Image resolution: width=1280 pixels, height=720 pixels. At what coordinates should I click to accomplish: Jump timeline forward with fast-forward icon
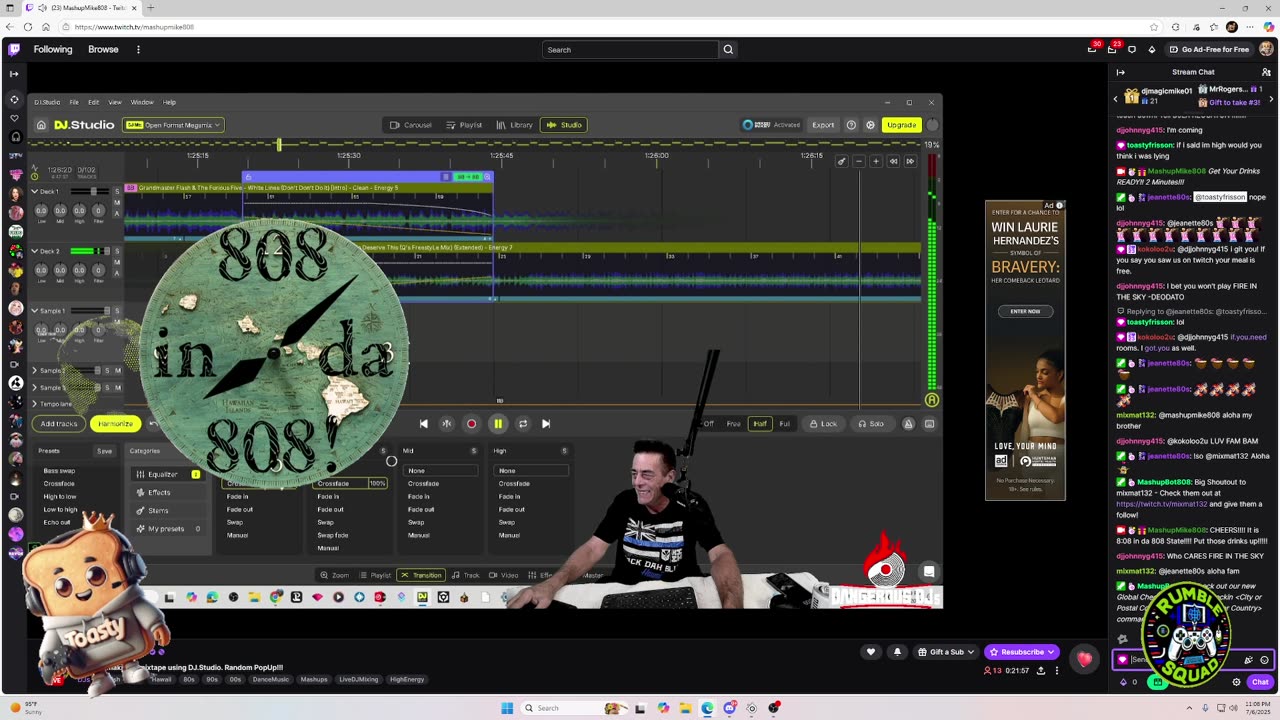tap(910, 161)
